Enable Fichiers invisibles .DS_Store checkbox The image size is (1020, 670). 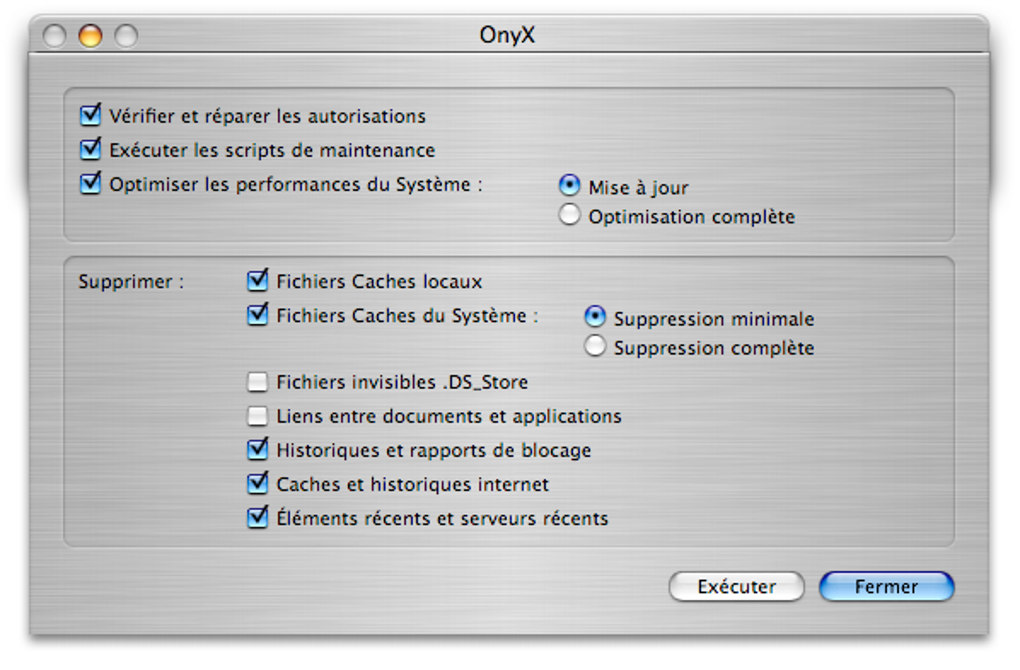coord(258,382)
